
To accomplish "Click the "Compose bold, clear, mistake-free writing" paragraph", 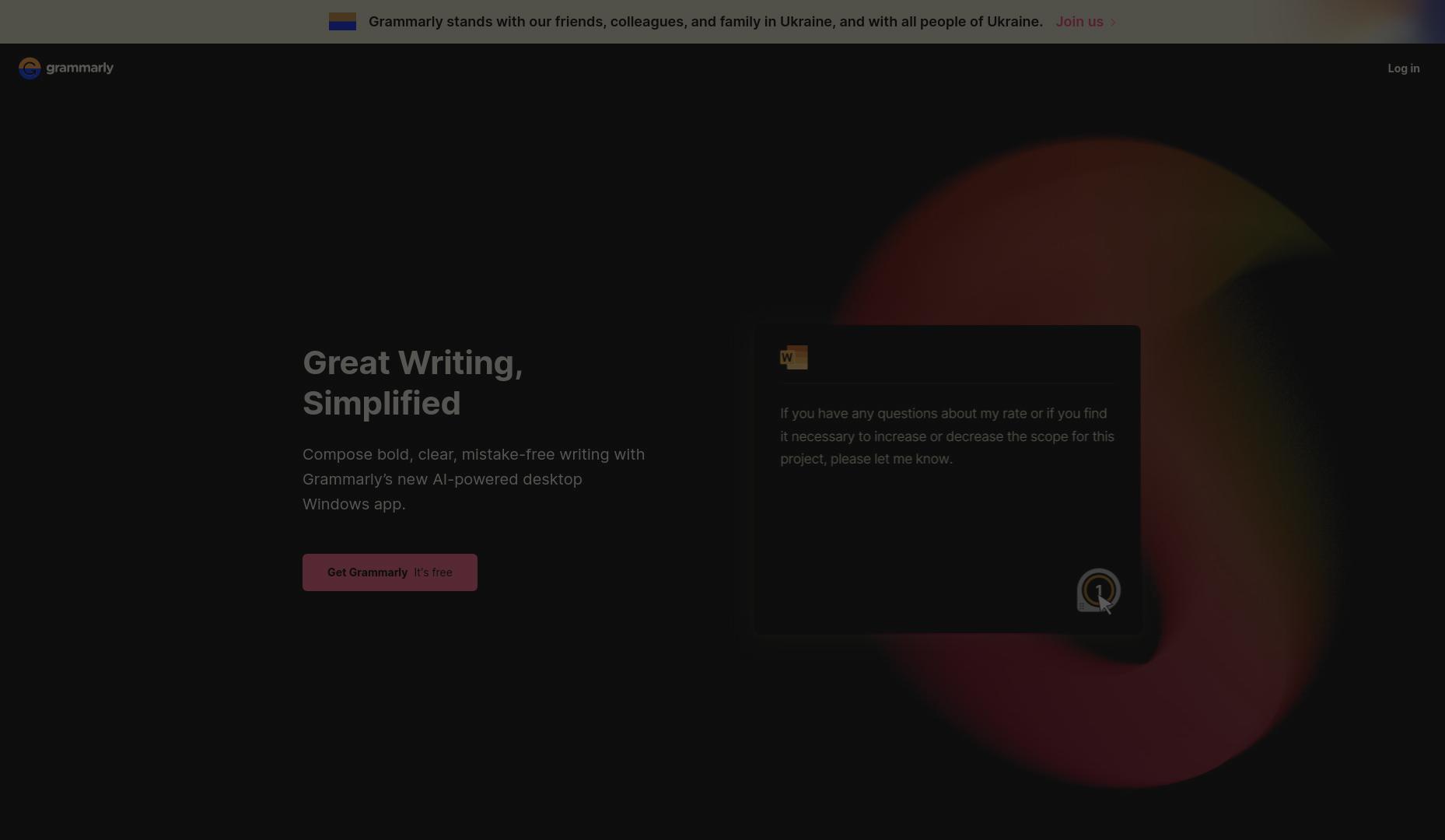I will (474, 479).
